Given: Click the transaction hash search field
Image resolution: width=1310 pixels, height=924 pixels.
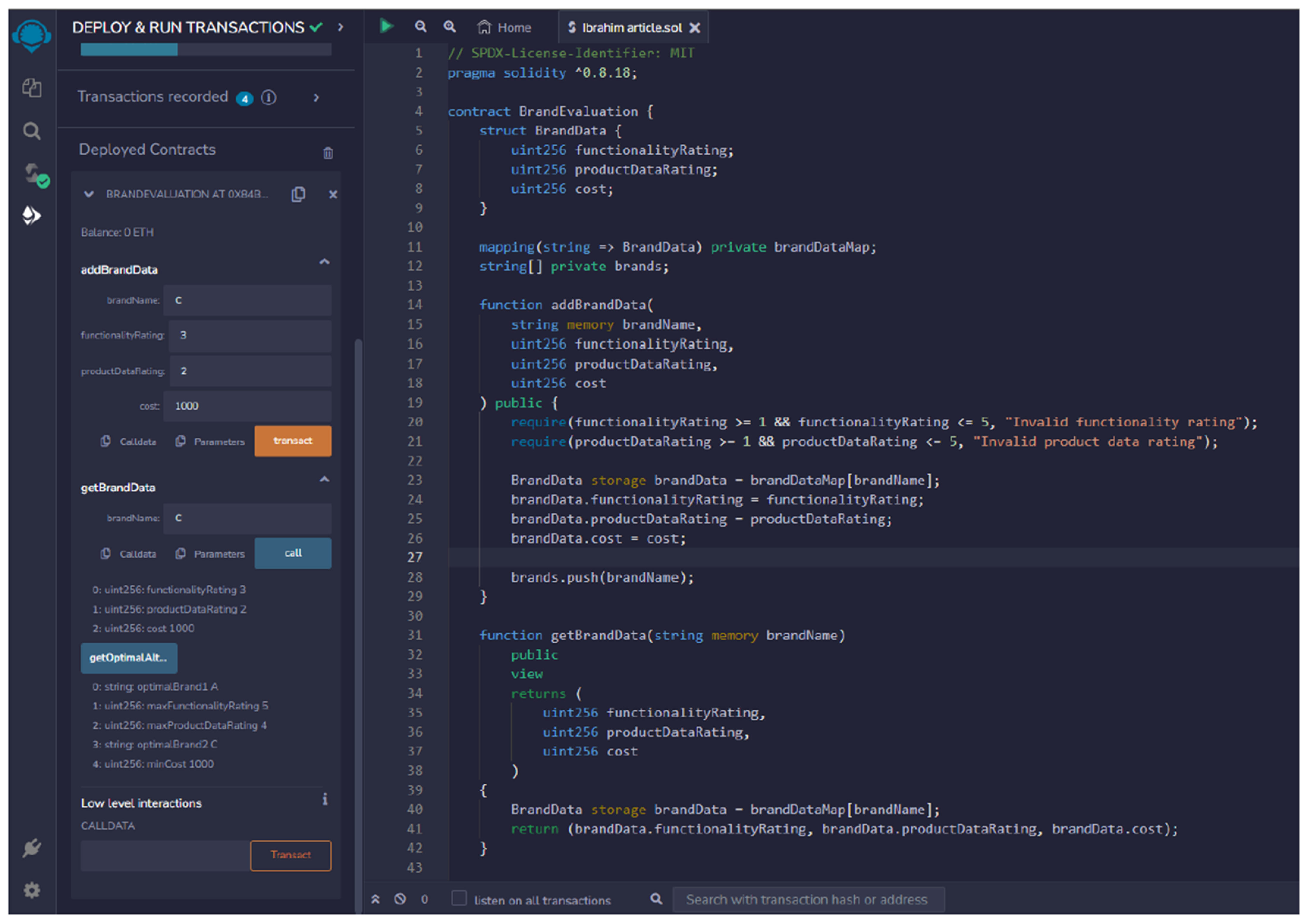Looking at the screenshot, I should coord(808,900).
